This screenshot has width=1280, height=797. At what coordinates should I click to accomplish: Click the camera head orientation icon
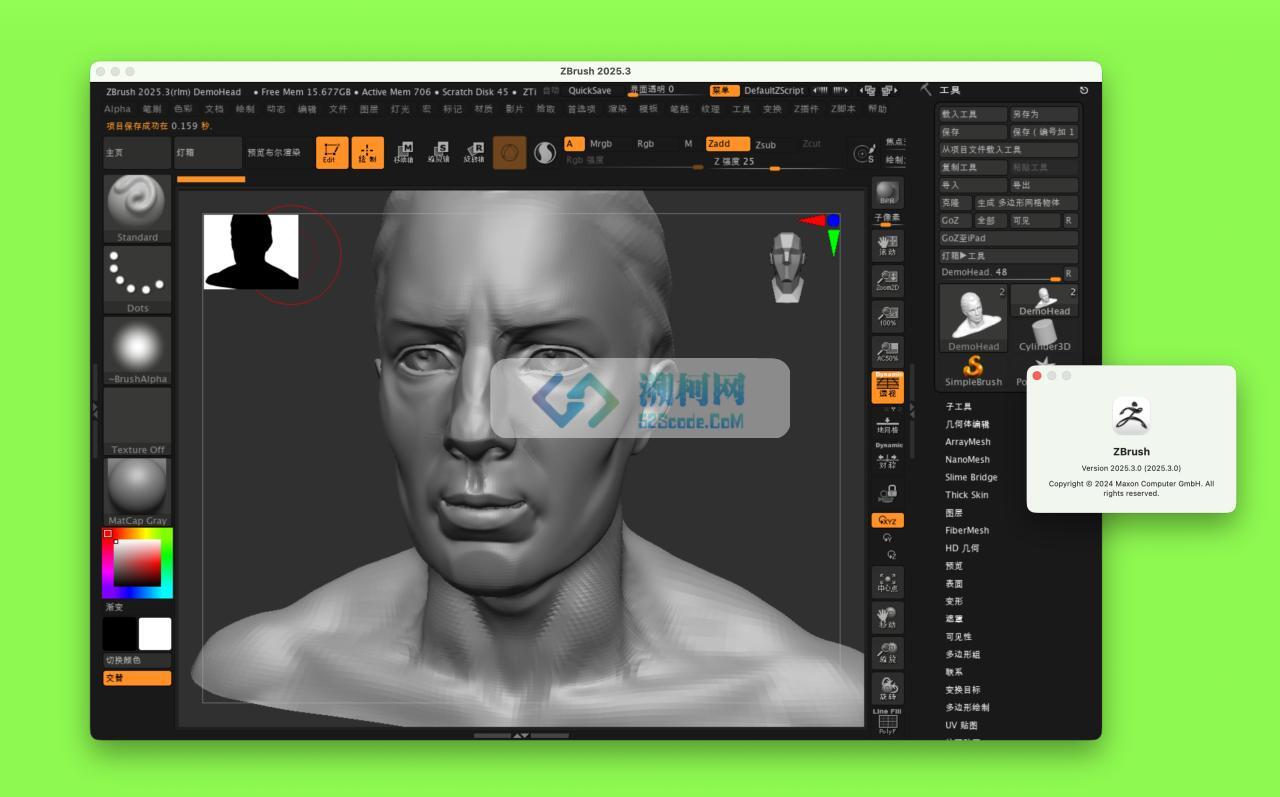[788, 267]
